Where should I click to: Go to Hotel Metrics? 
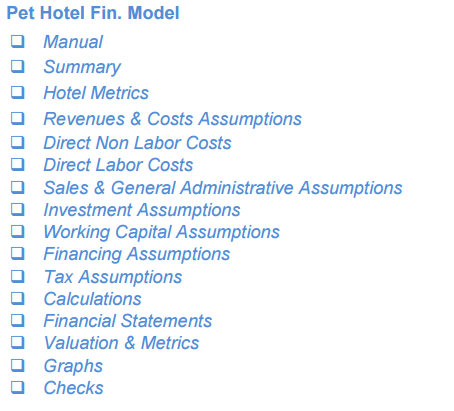[x=96, y=93]
